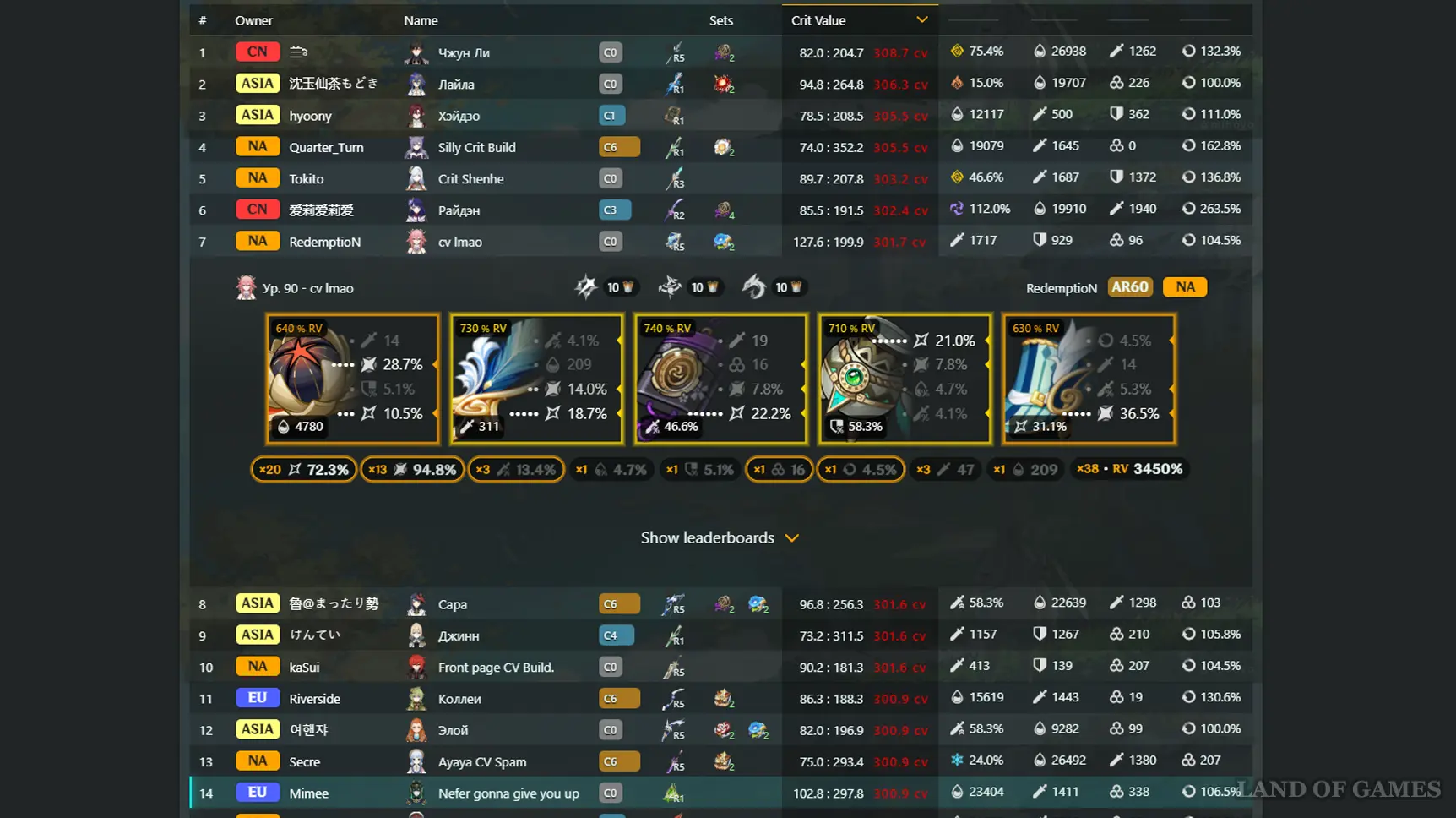Expand the Show leaderboards section

[720, 537]
